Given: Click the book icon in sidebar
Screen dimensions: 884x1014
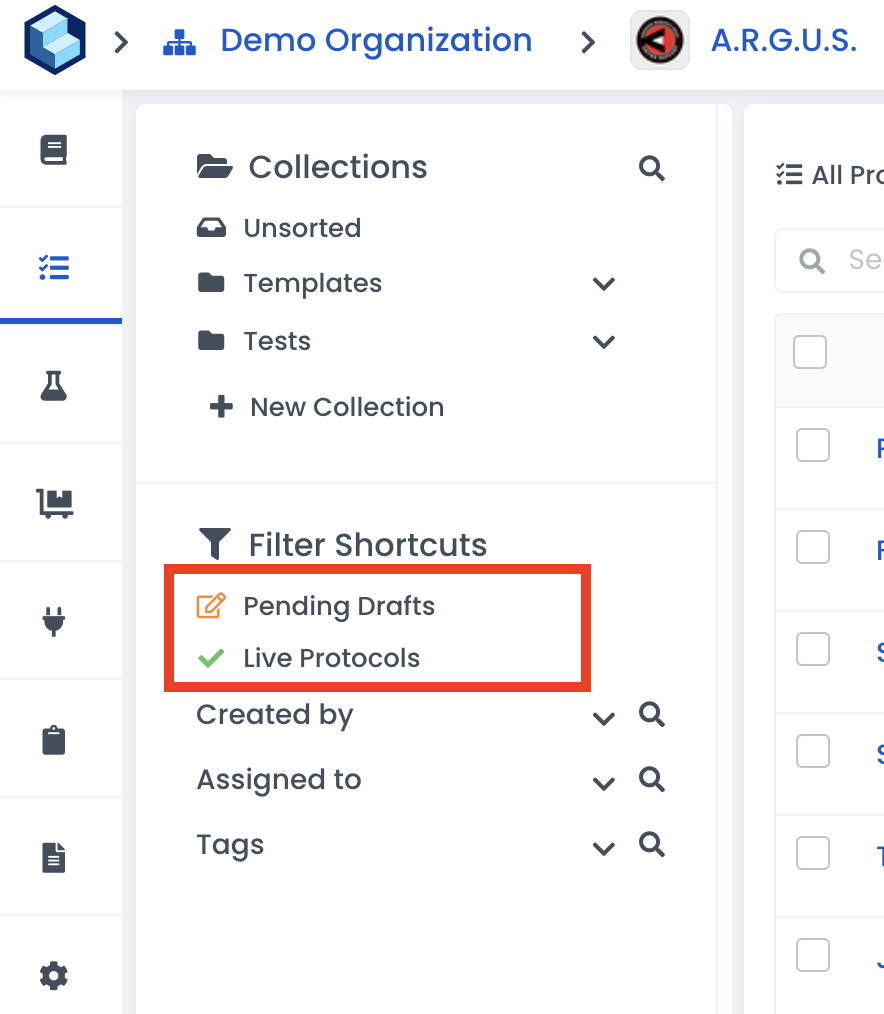Looking at the screenshot, I should click(x=53, y=150).
